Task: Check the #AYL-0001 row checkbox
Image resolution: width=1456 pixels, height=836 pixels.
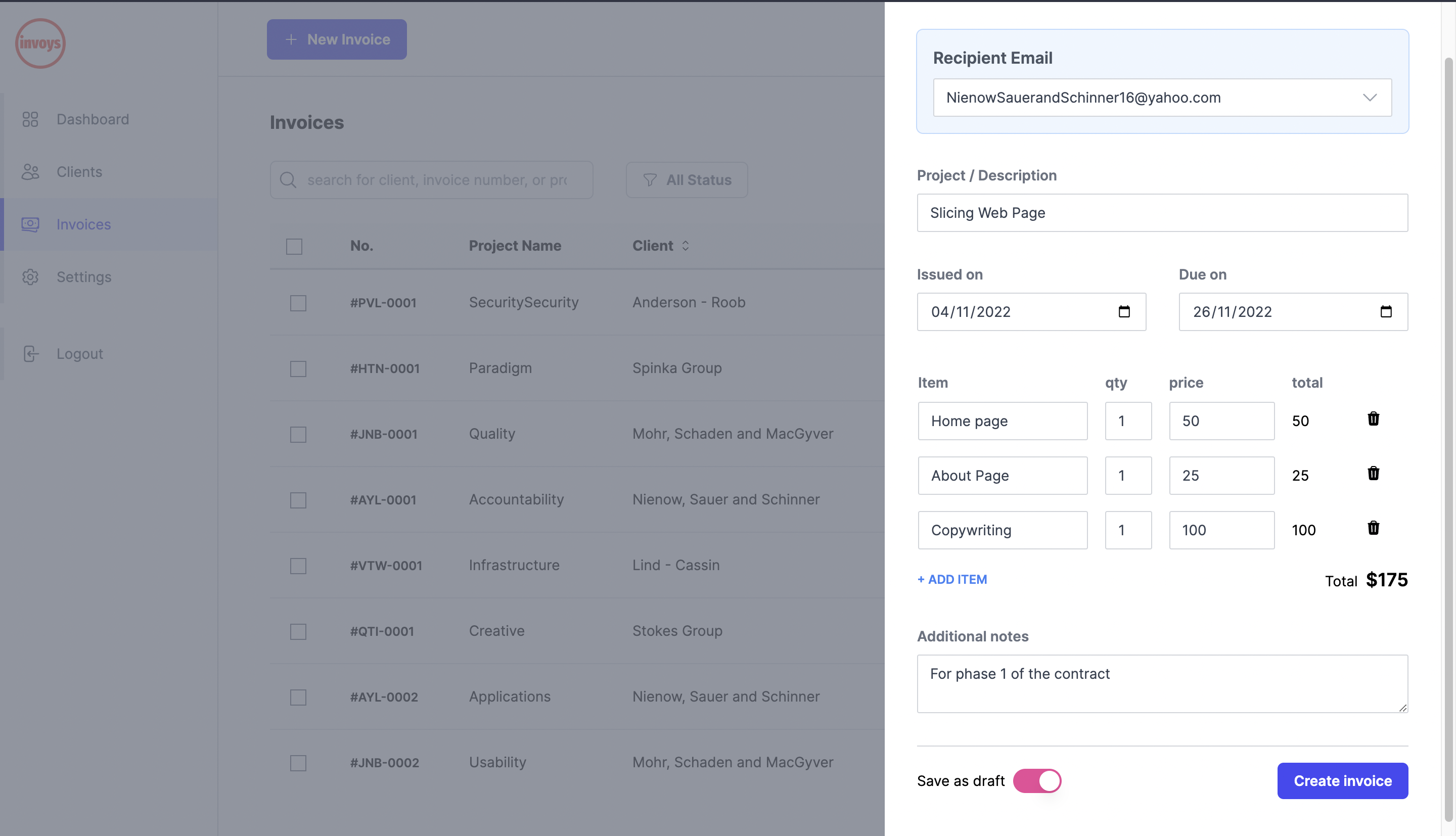Action: tap(298, 500)
